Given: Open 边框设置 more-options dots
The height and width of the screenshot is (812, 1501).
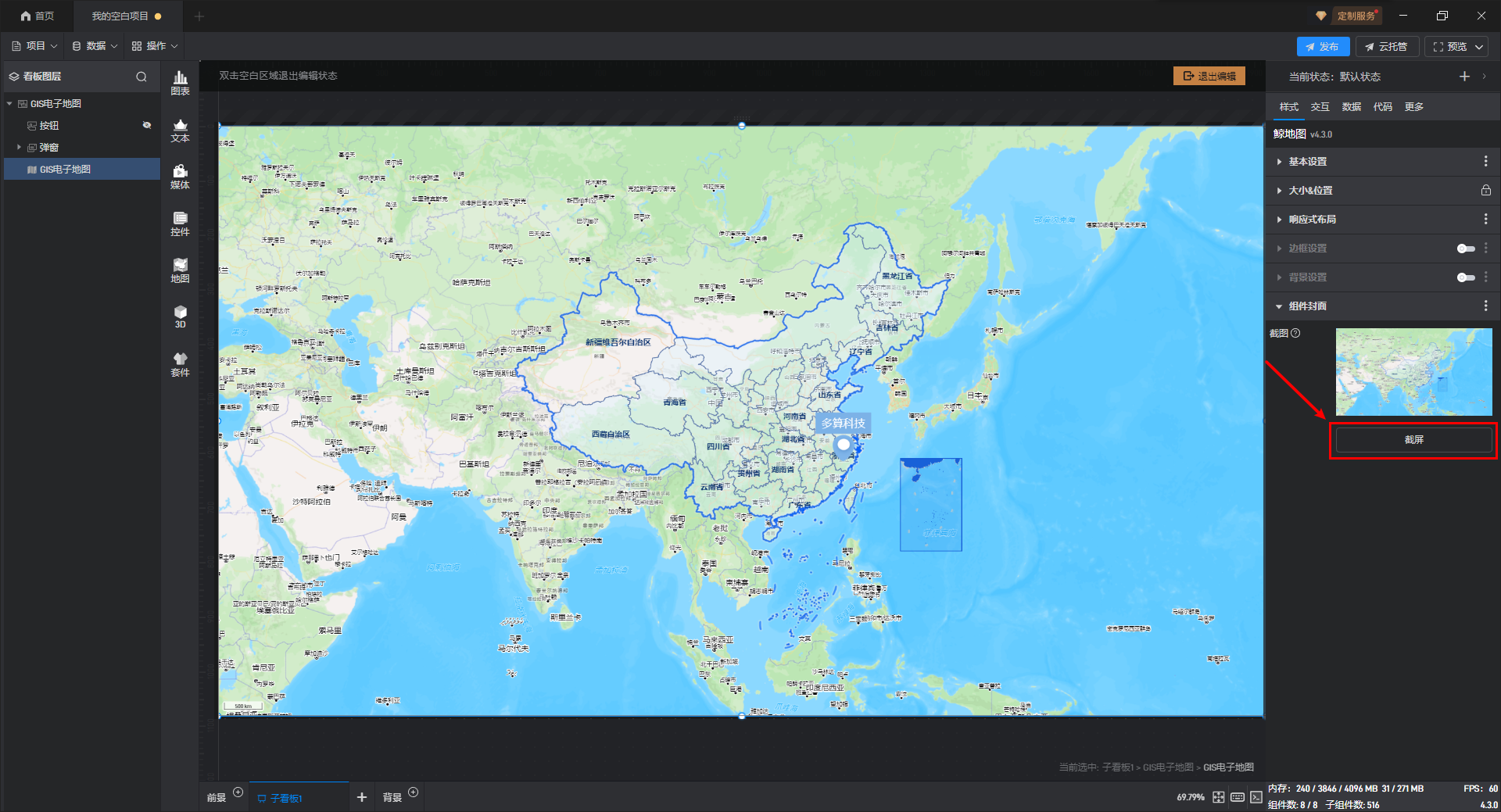Looking at the screenshot, I should tap(1485, 248).
